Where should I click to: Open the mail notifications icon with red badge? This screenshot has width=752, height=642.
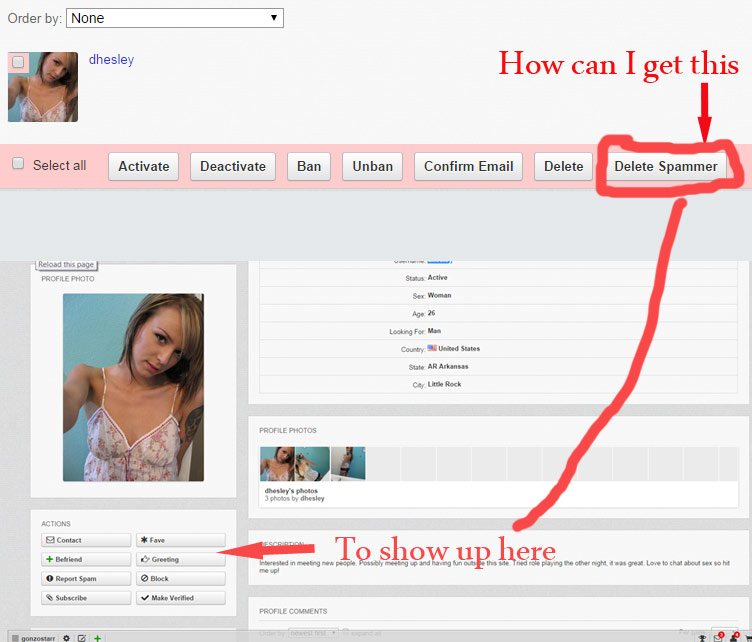[x=717, y=637]
